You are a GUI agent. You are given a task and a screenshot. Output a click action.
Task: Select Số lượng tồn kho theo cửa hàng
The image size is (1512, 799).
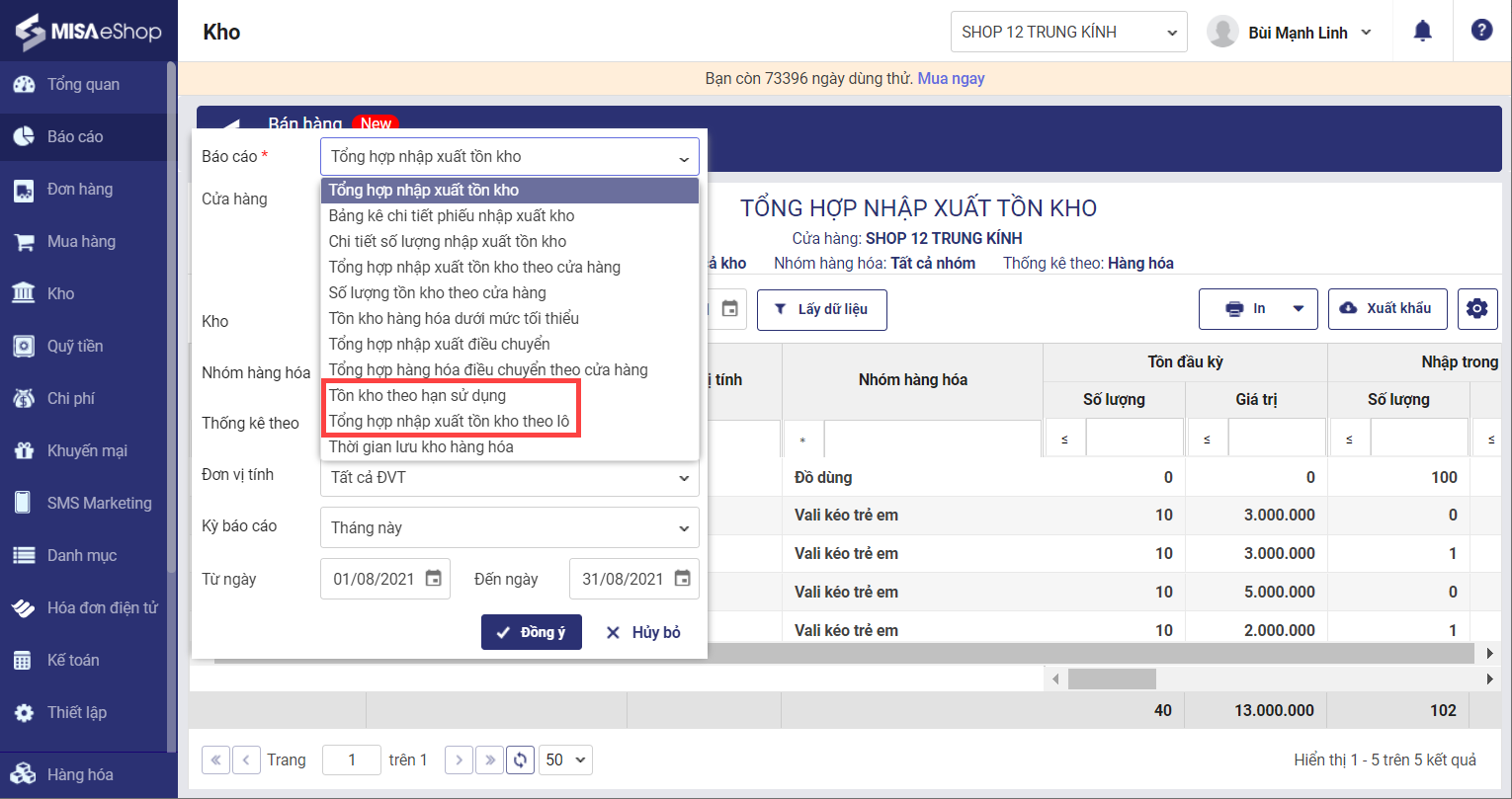coord(437,292)
